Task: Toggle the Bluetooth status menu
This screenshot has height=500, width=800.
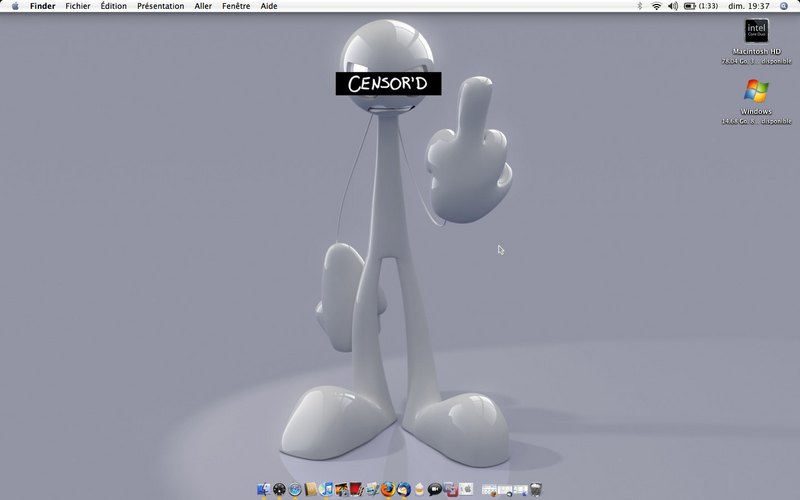Action: 640,6
